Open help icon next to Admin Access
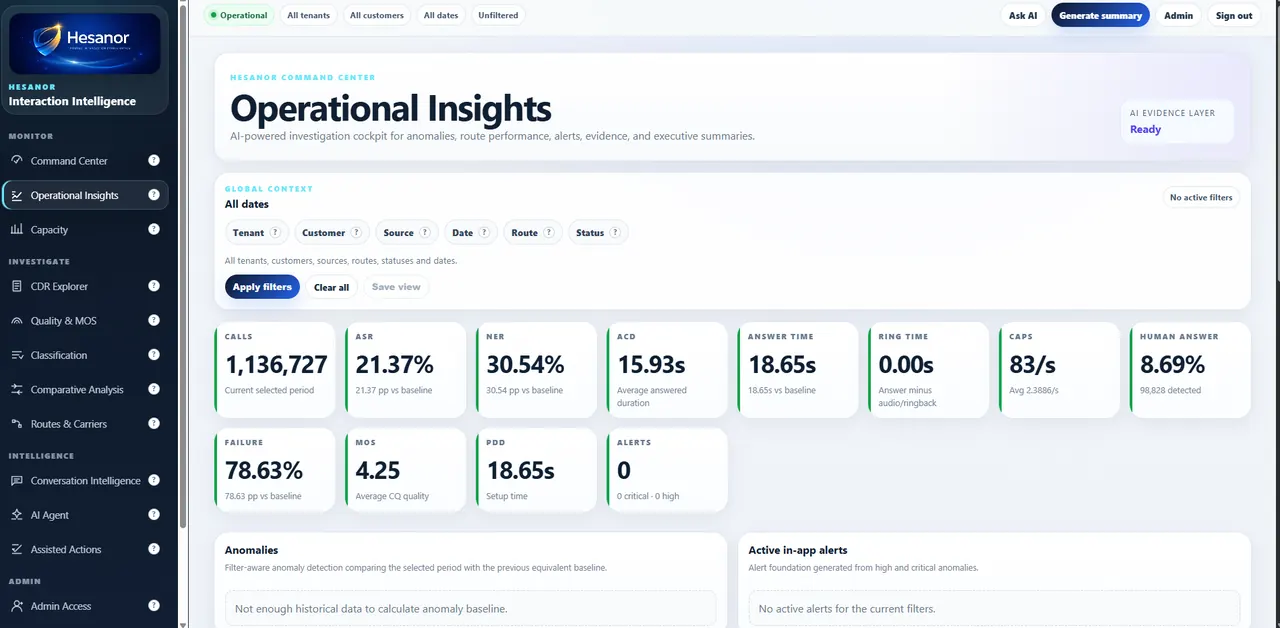Viewport: 1280px width, 628px height. coord(154,605)
